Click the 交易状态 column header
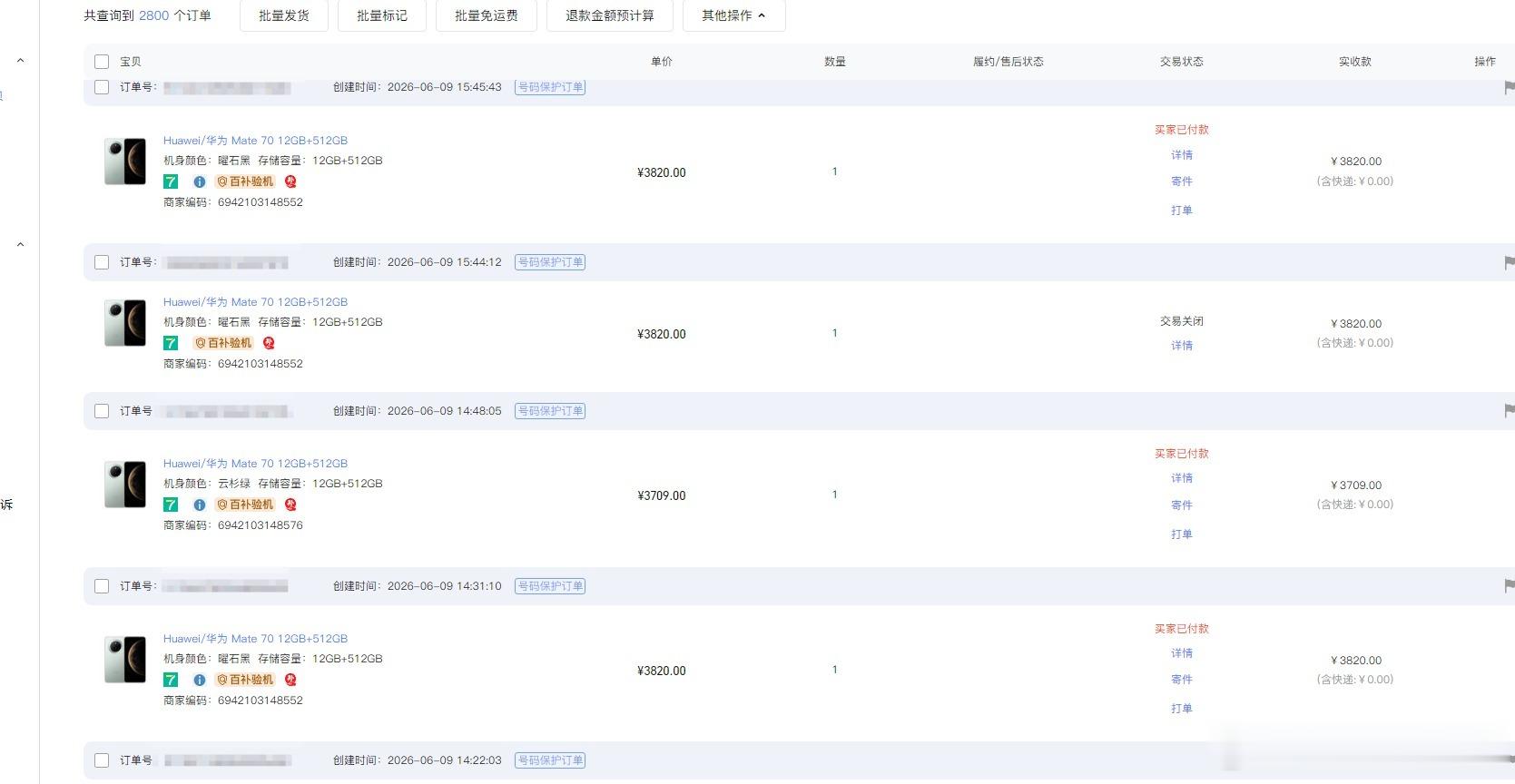Screen dimensions: 1515x784 pos(1182,62)
